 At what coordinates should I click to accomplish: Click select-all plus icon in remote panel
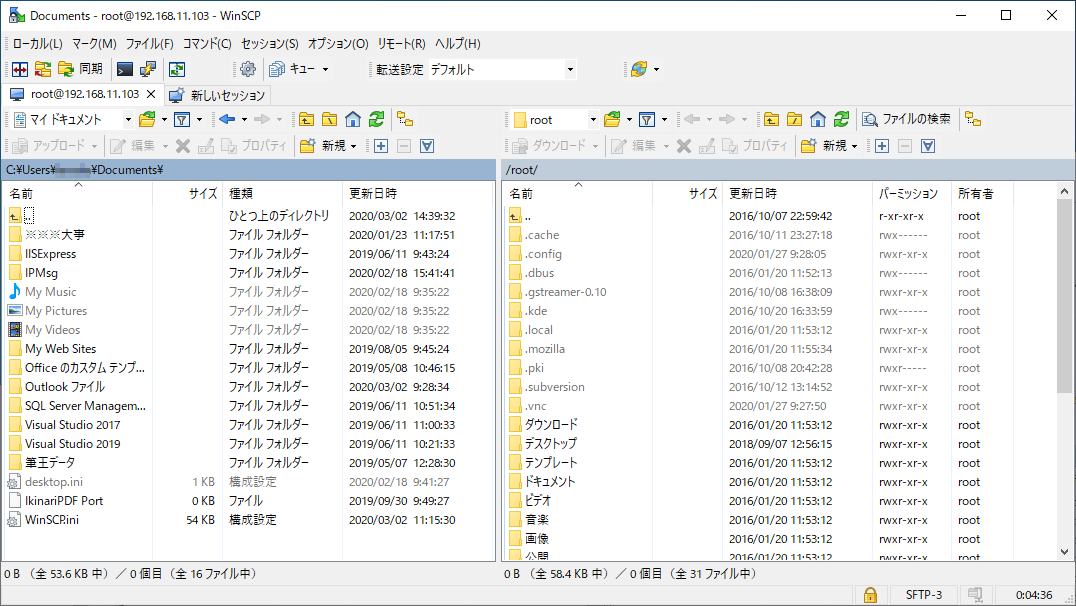[881, 146]
